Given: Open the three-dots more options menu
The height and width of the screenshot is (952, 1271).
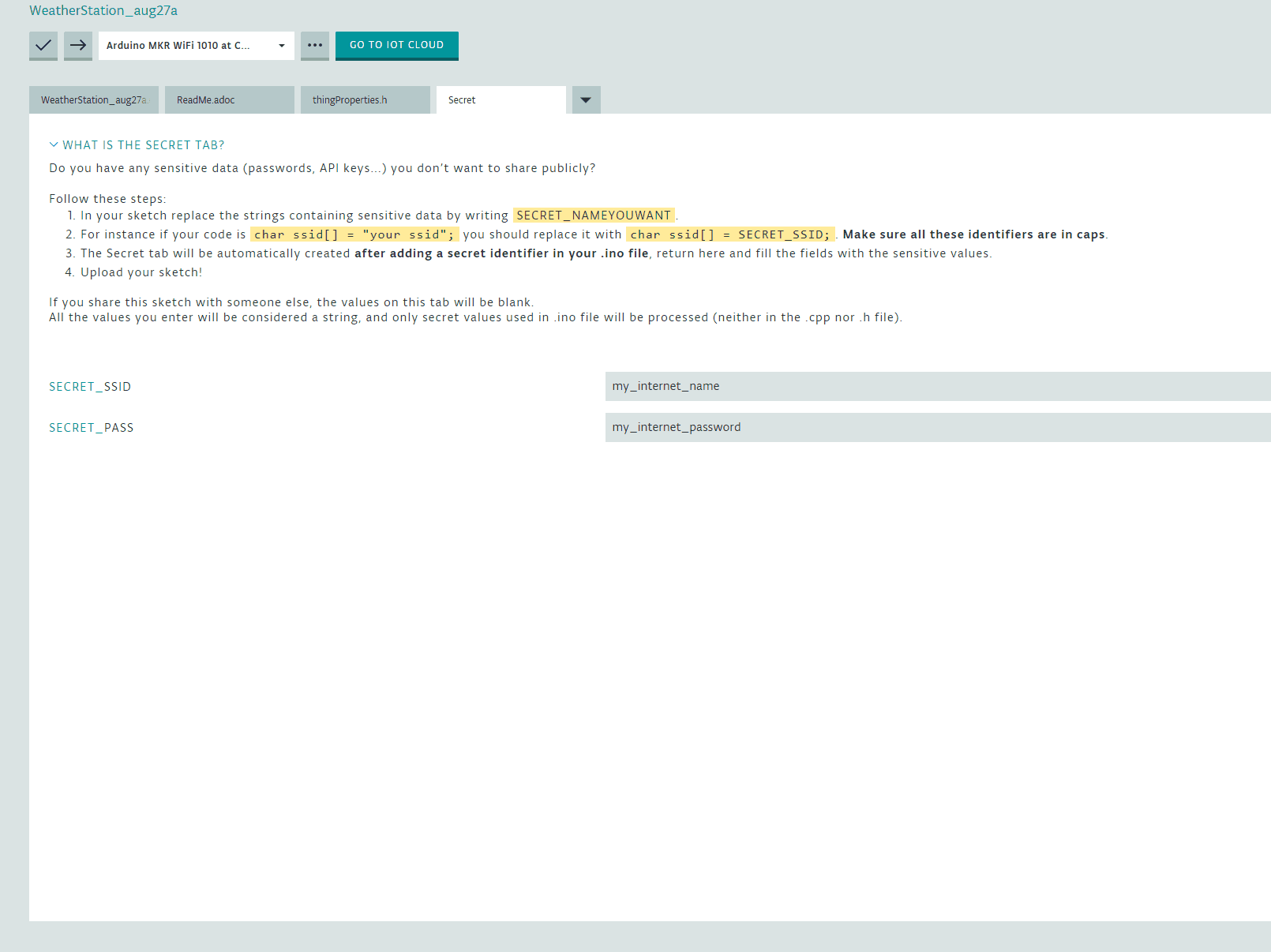Looking at the screenshot, I should click(315, 45).
